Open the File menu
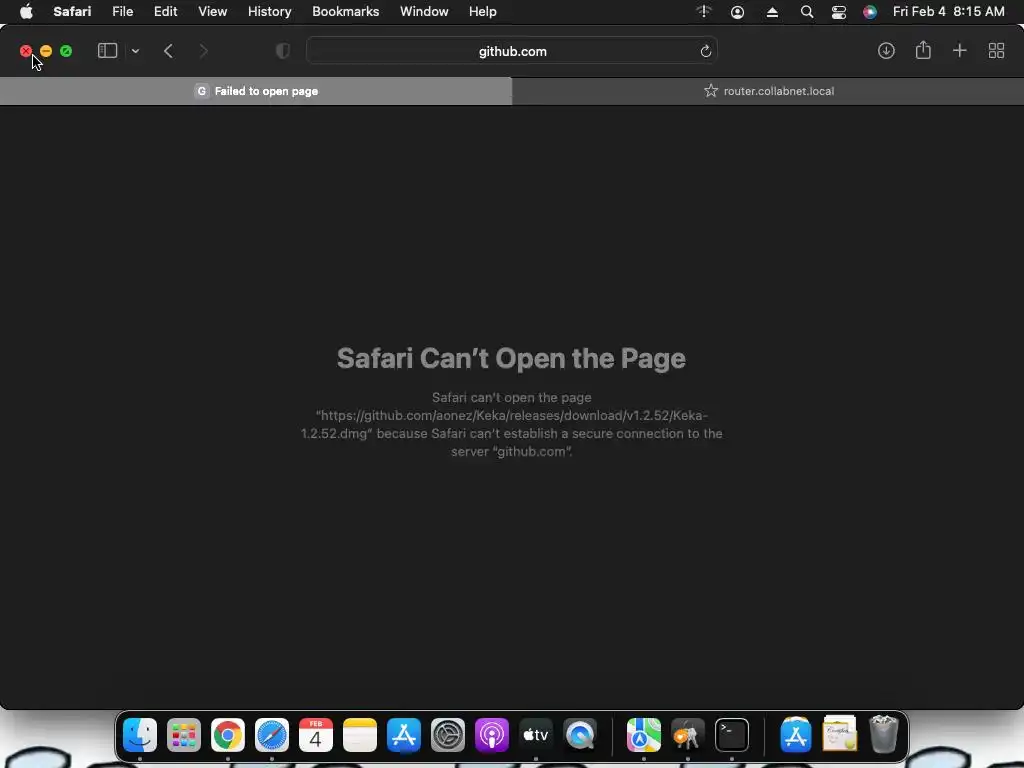Screen dimensions: 1024x768 pos(122,12)
